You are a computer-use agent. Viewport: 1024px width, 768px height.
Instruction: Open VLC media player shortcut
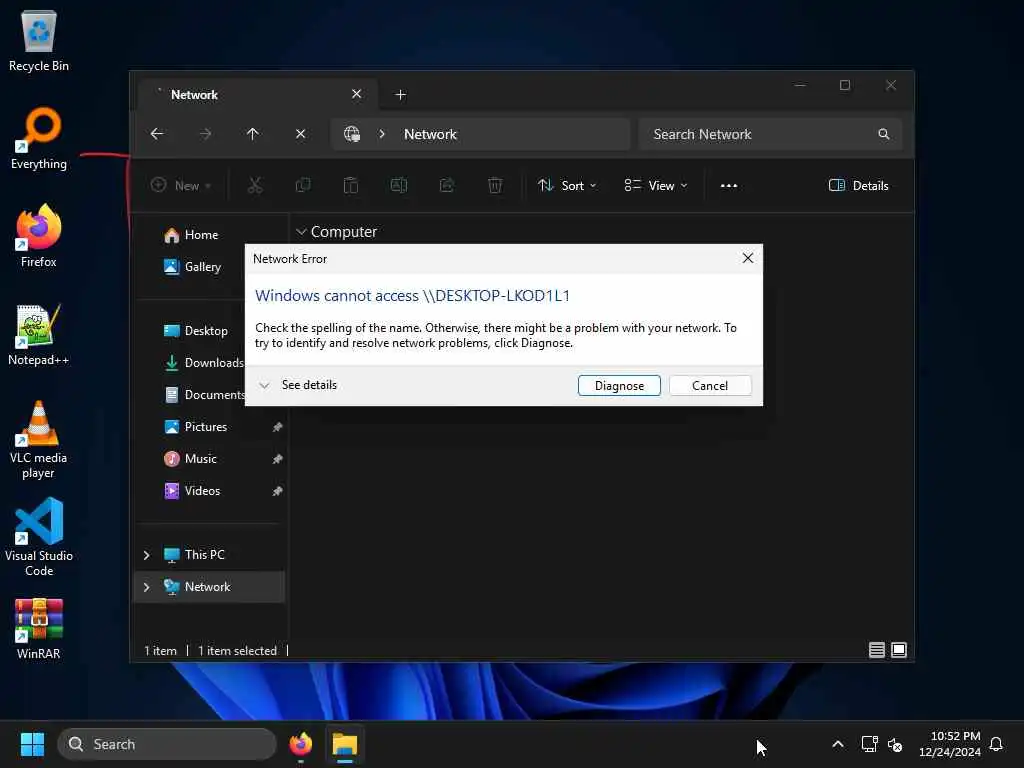pyautogui.click(x=39, y=440)
